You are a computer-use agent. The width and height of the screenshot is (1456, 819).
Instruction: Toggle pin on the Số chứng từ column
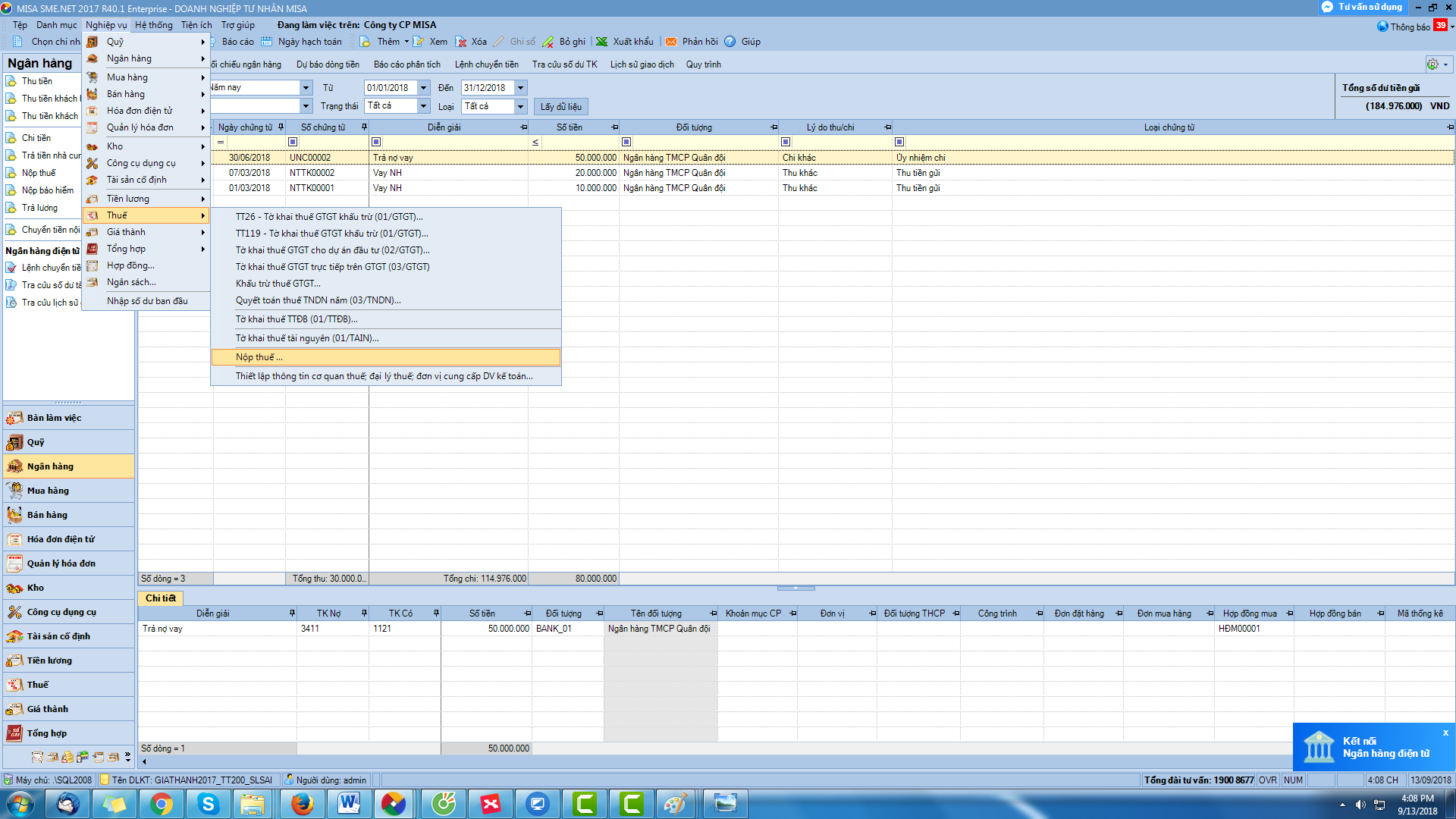(364, 127)
